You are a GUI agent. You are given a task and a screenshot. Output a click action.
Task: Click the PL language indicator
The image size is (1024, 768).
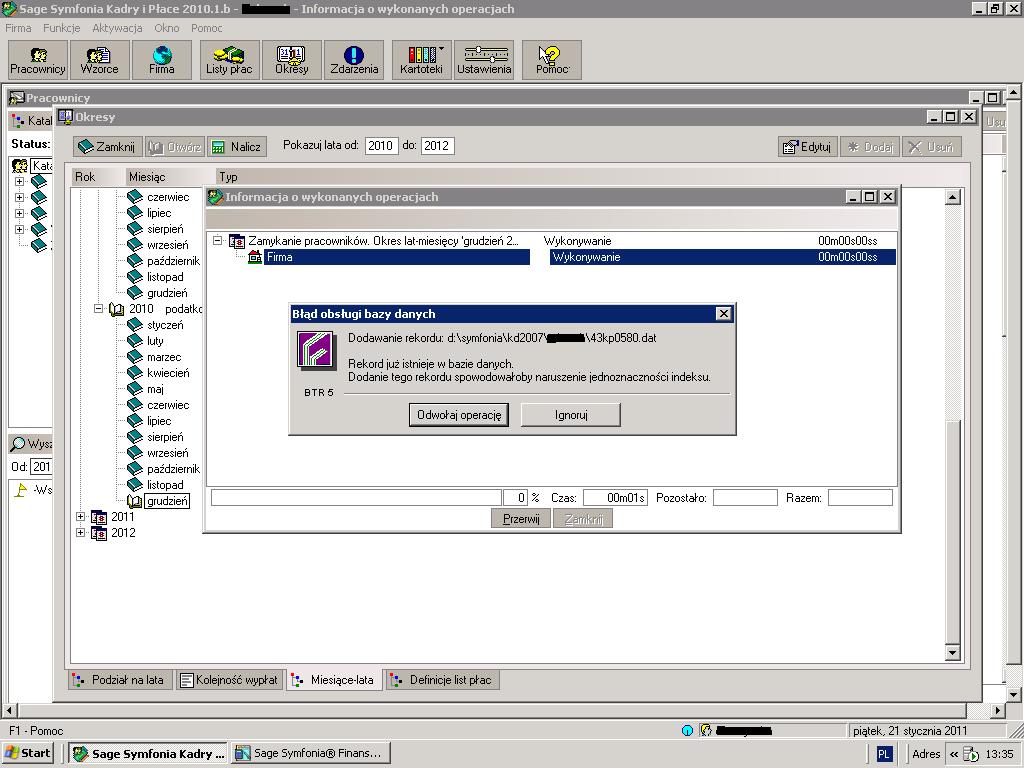click(x=883, y=754)
